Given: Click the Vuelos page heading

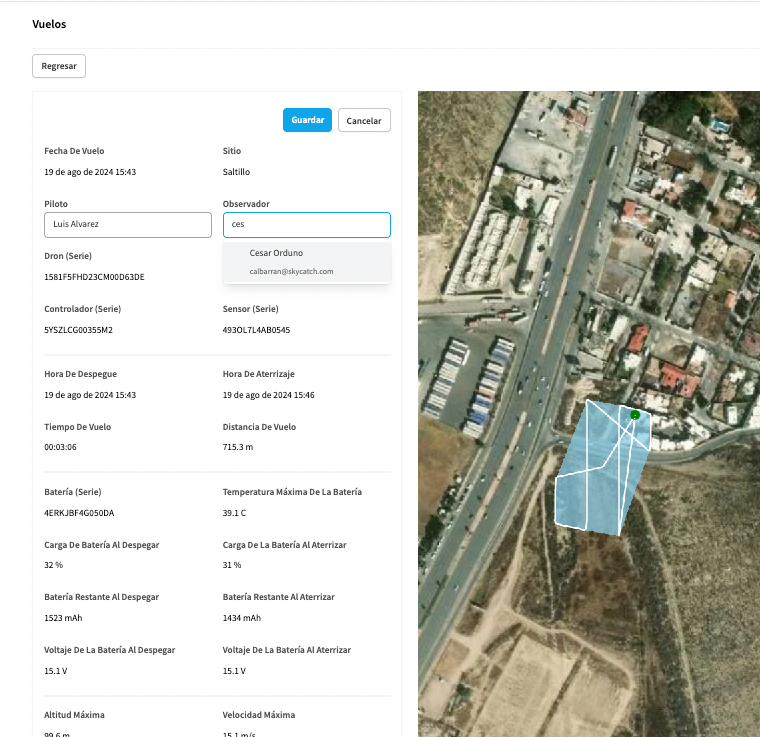Looking at the screenshot, I should [x=49, y=24].
